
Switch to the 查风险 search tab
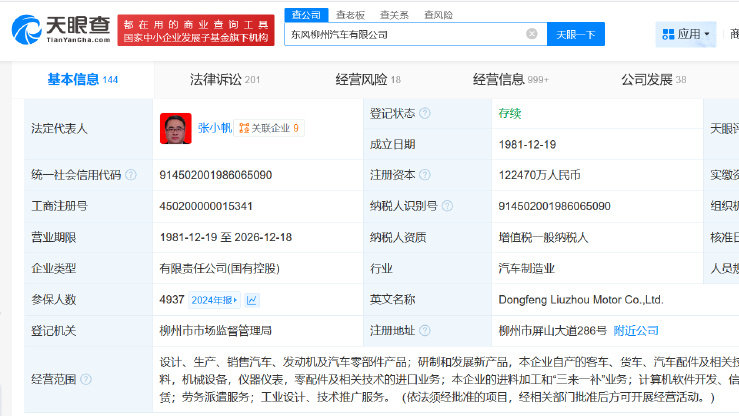(438, 15)
